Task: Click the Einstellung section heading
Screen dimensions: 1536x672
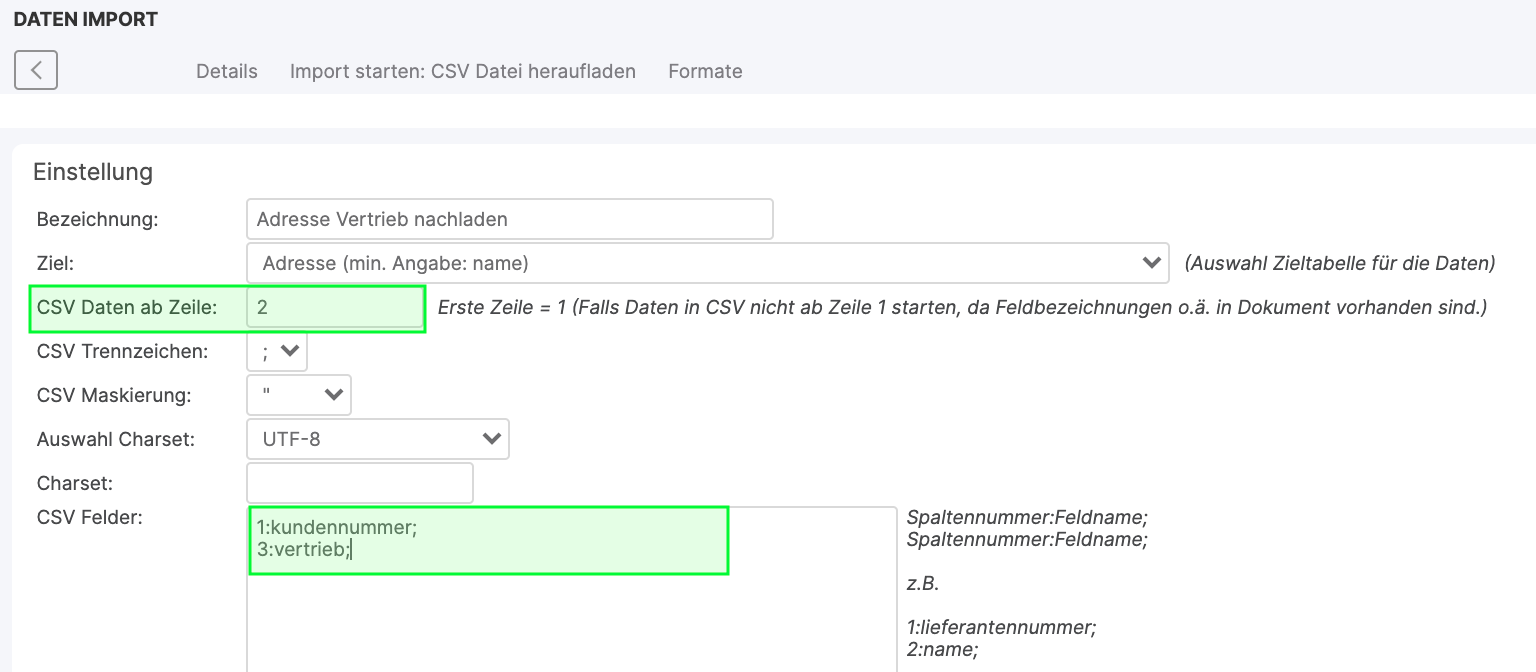Action: (x=93, y=172)
